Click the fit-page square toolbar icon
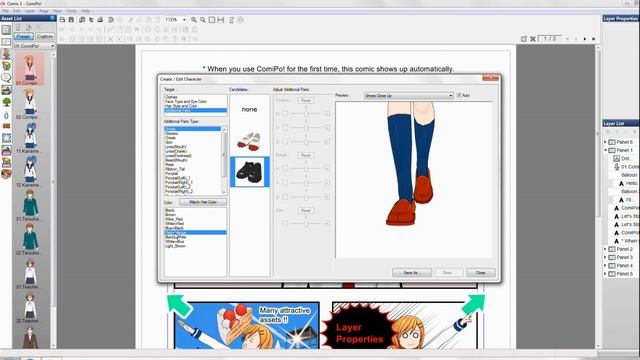 click(212, 20)
